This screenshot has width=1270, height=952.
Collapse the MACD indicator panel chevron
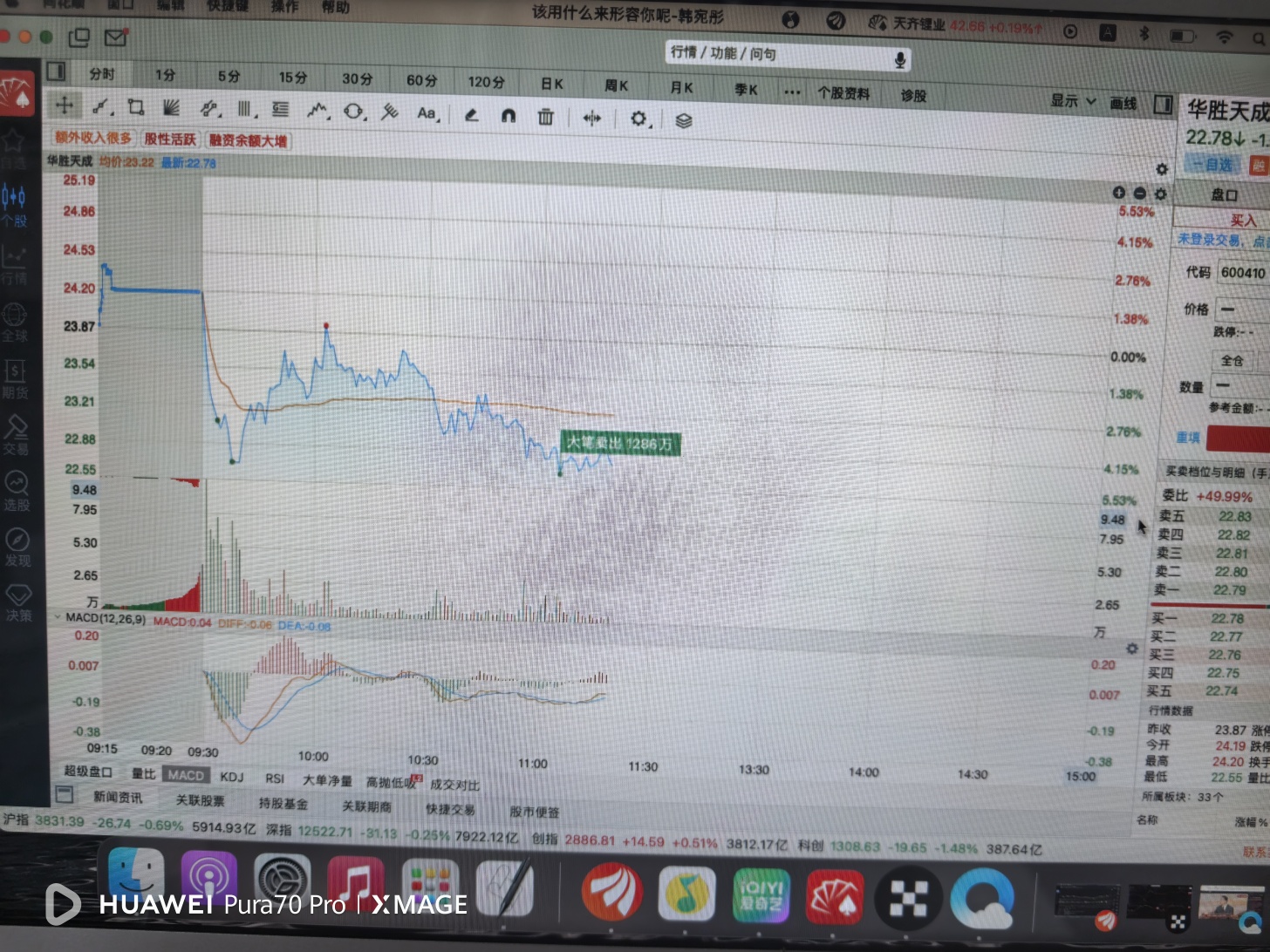pos(58,616)
